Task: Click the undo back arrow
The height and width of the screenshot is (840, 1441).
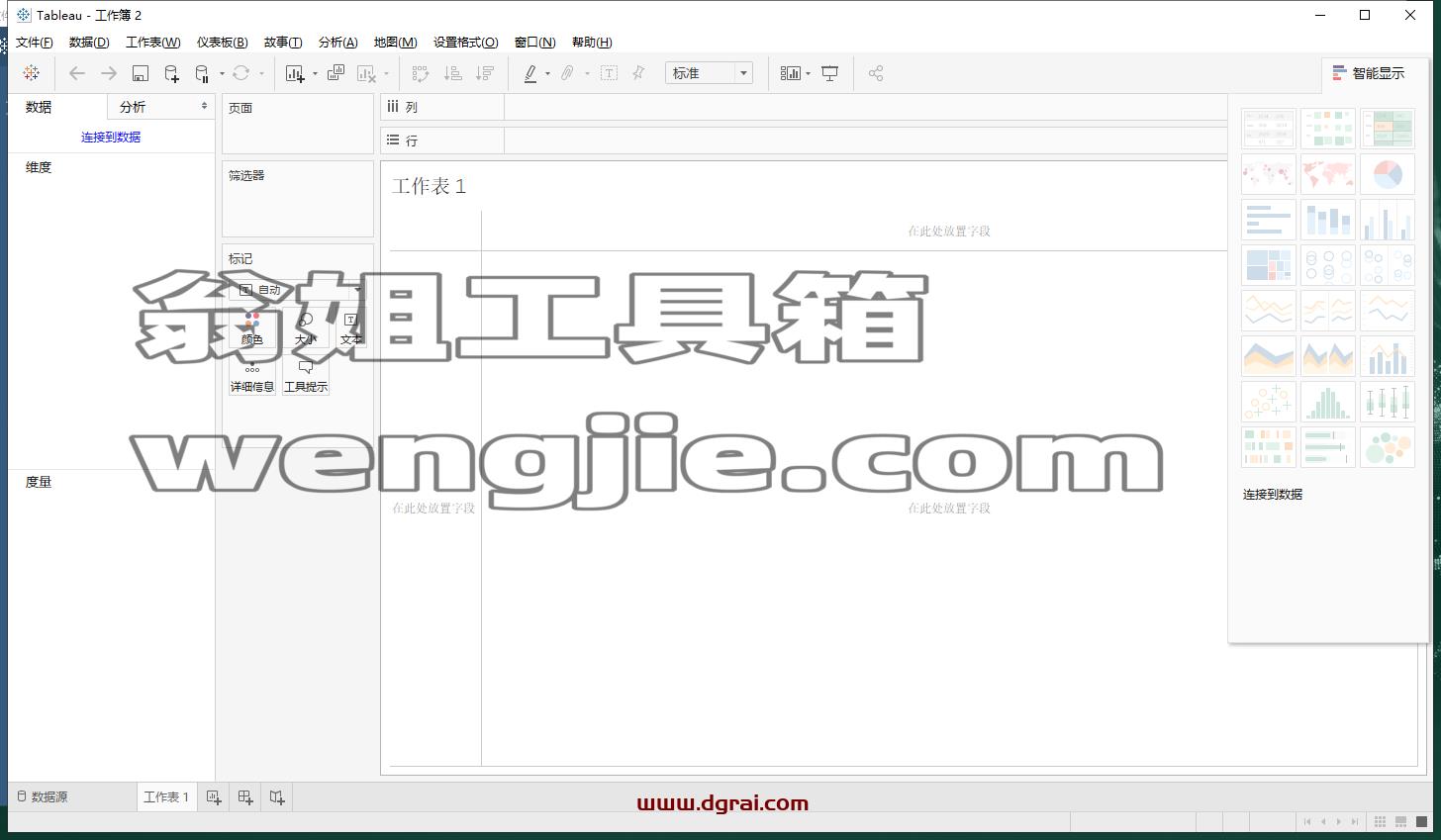Action: pos(76,73)
